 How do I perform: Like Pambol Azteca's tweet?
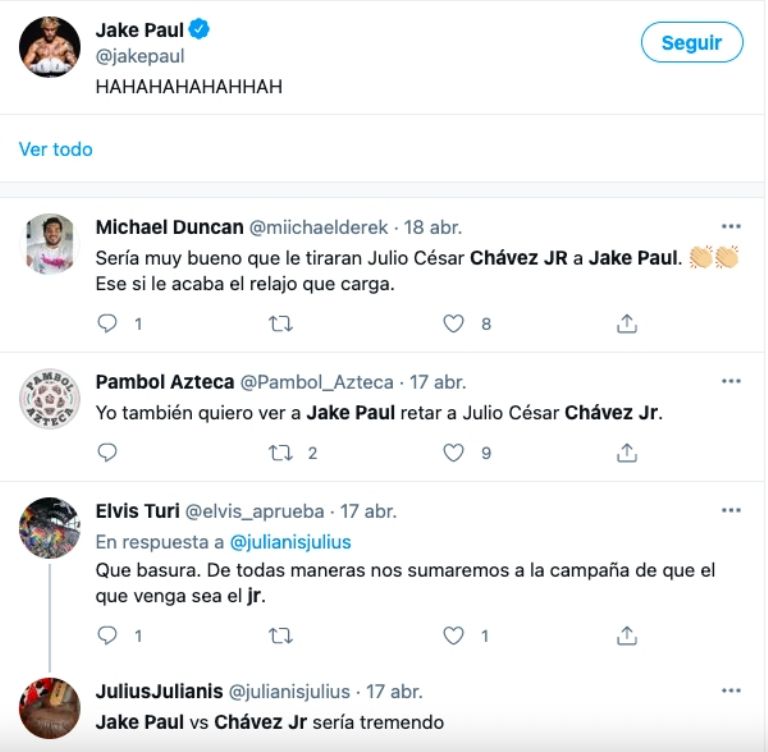tap(454, 453)
